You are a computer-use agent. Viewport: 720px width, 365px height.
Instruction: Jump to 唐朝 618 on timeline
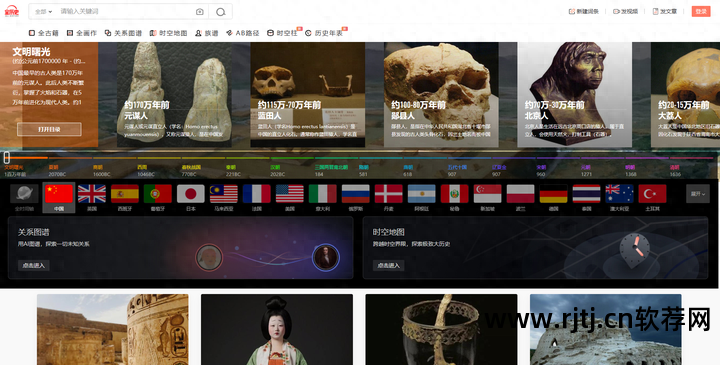(x=408, y=171)
